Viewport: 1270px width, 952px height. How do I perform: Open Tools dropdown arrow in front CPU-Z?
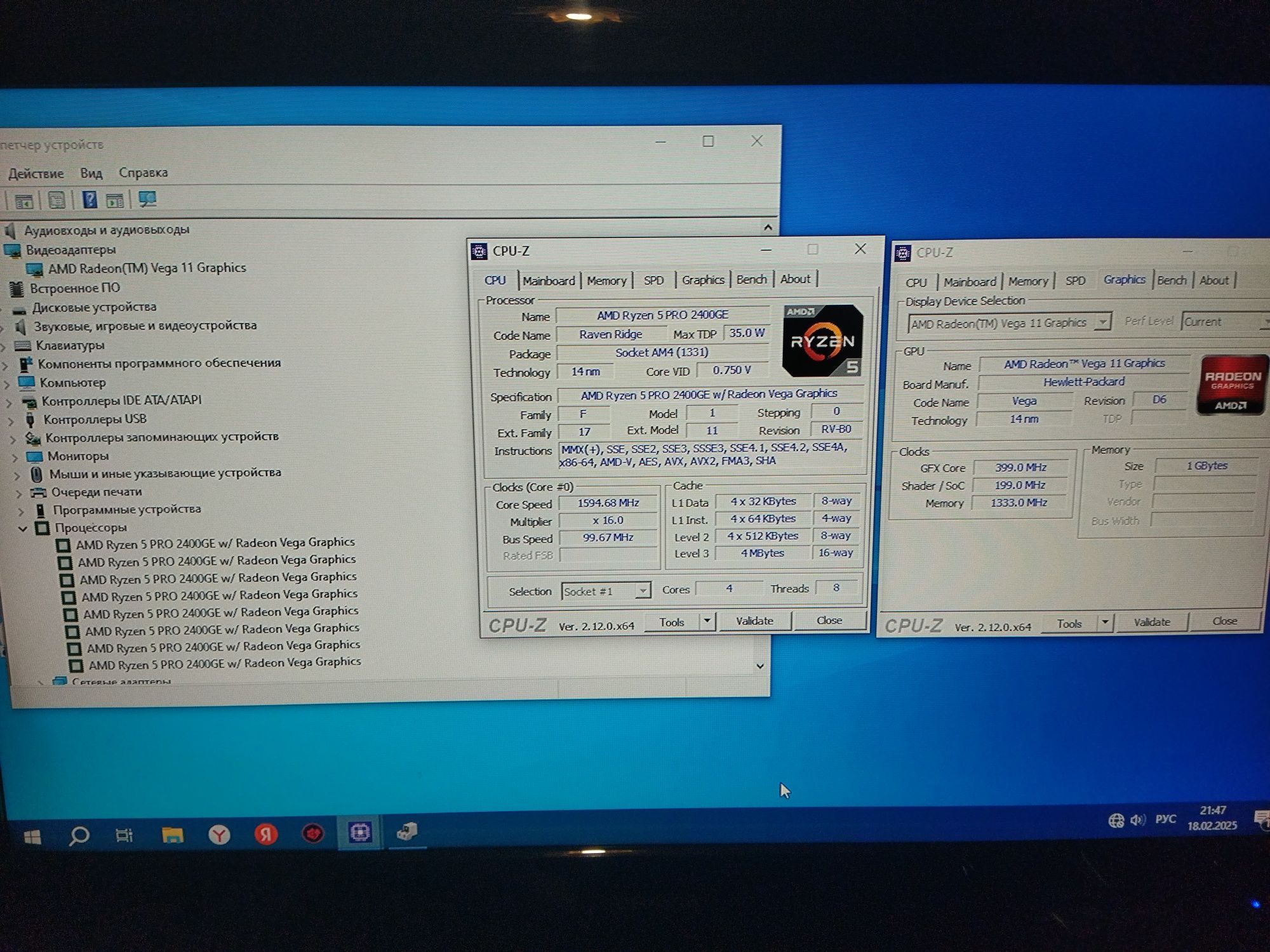click(707, 621)
